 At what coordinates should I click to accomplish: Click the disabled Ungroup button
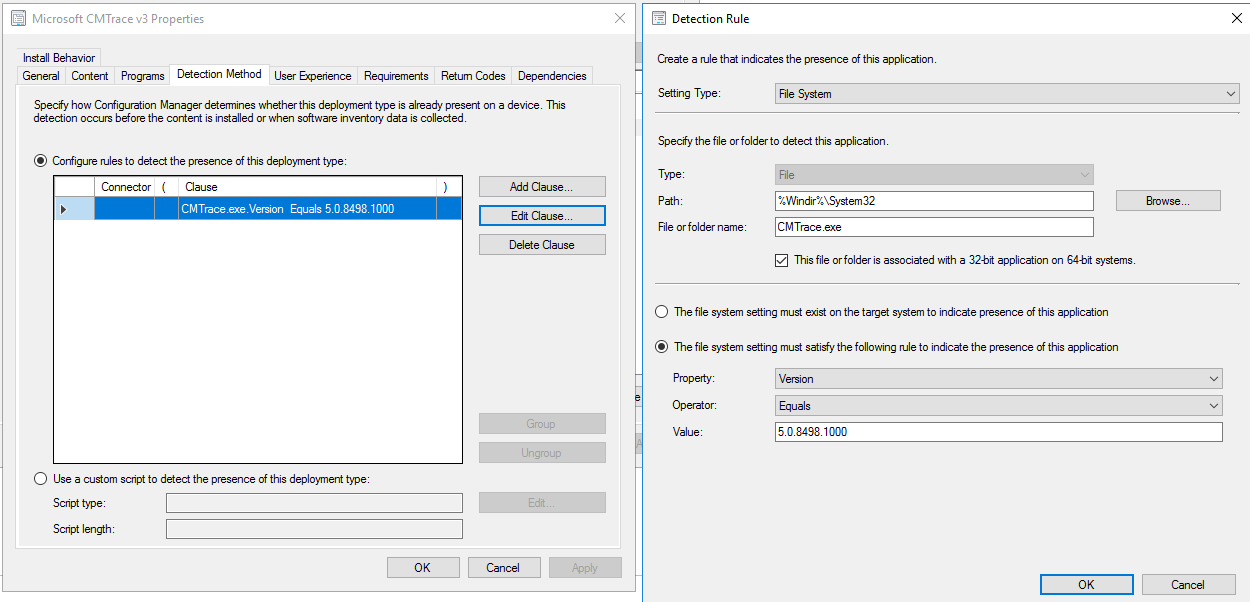point(542,453)
